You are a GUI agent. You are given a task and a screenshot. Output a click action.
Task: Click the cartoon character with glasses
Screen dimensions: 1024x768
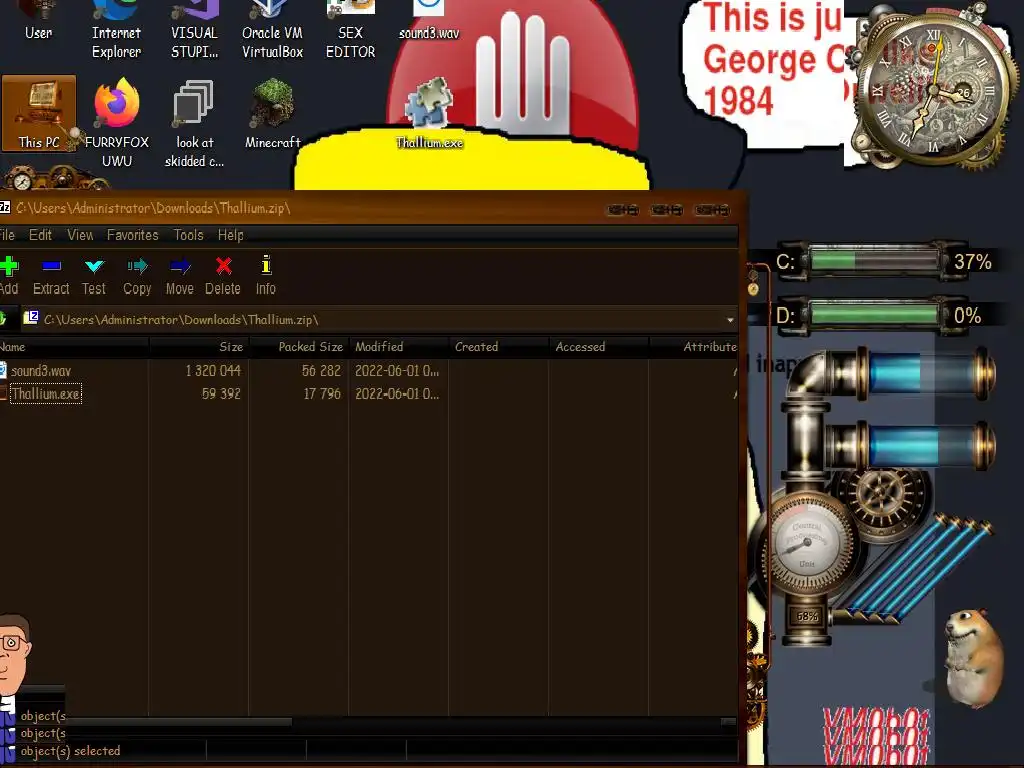[13, 653]
